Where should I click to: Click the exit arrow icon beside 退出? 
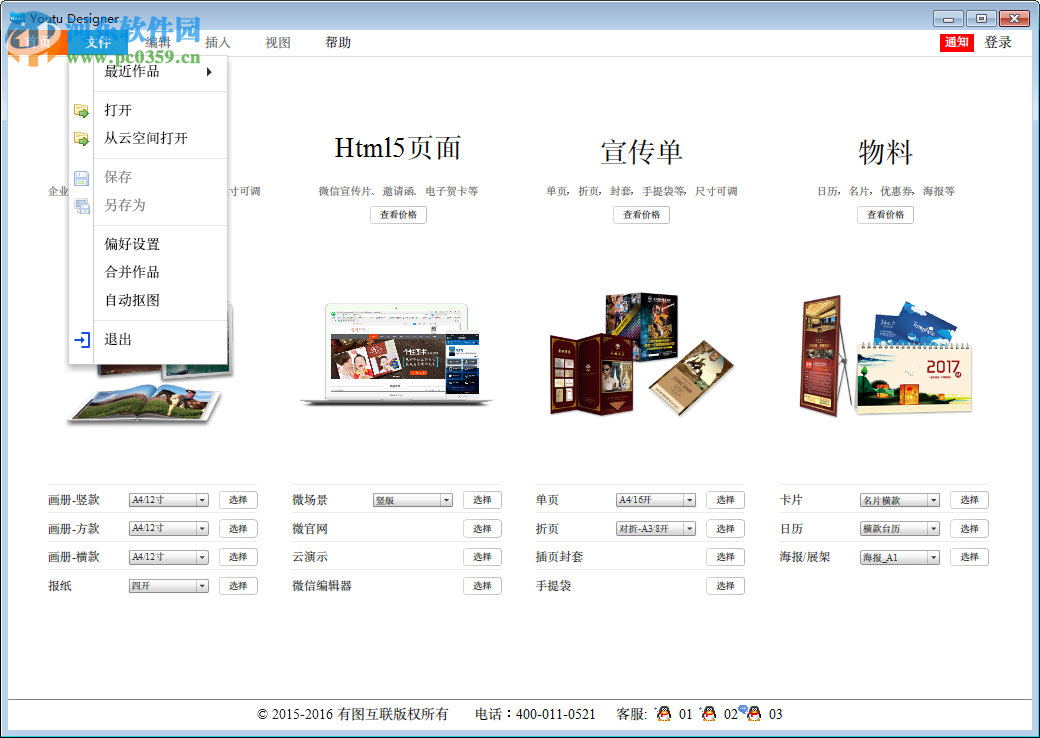(83, 337)
